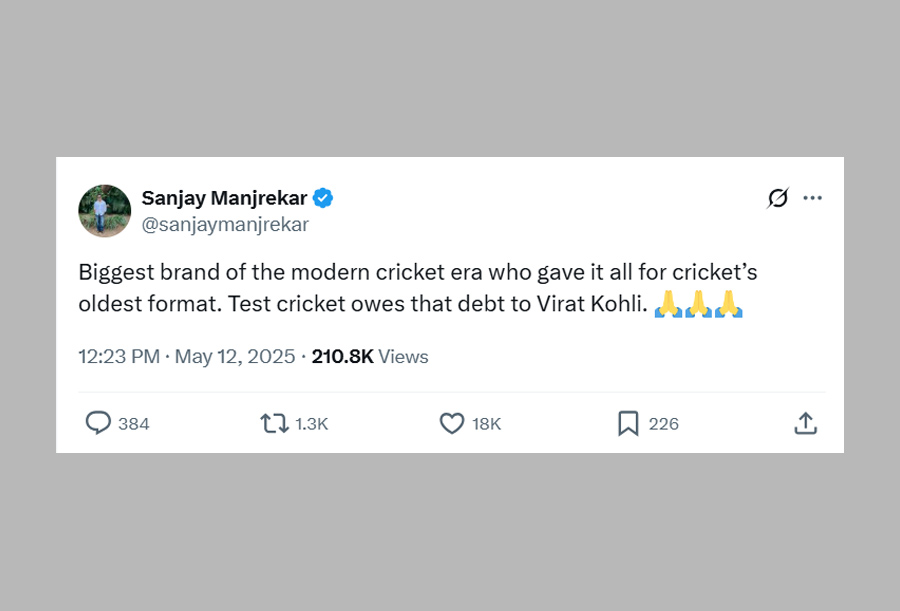Open Sanjay Manjrekar's profile picture
The image size is (900, 611).
105,211
